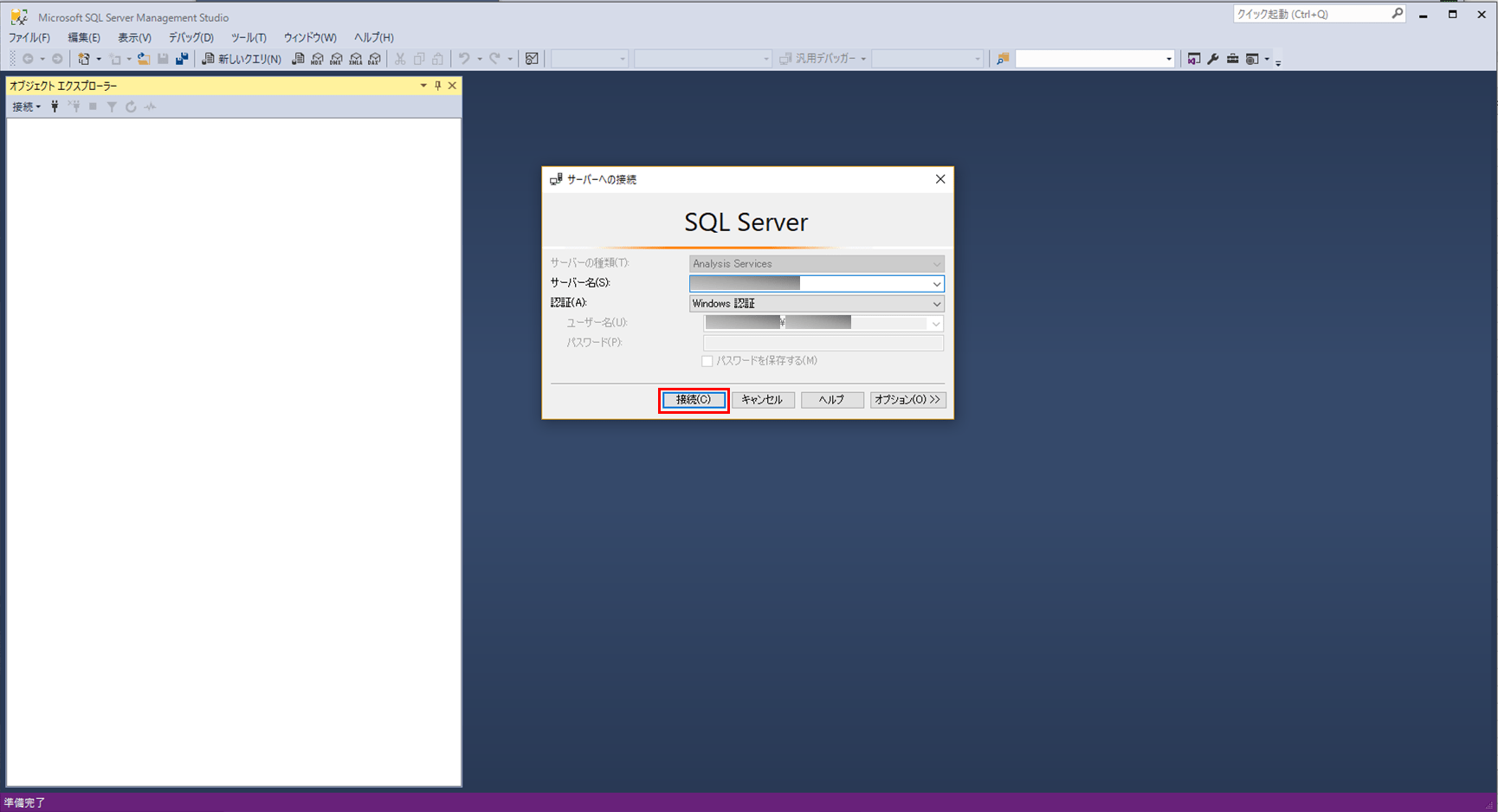Viewport: 1498px width, 812px height.
Task: Click the quick launch magnifier icon
Action: [x=1397, y=14]
